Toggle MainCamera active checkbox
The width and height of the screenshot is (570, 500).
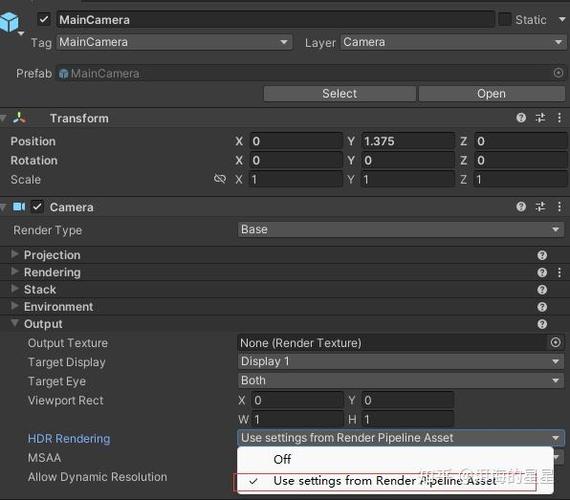pyautogui.click(x=44, y=19)
